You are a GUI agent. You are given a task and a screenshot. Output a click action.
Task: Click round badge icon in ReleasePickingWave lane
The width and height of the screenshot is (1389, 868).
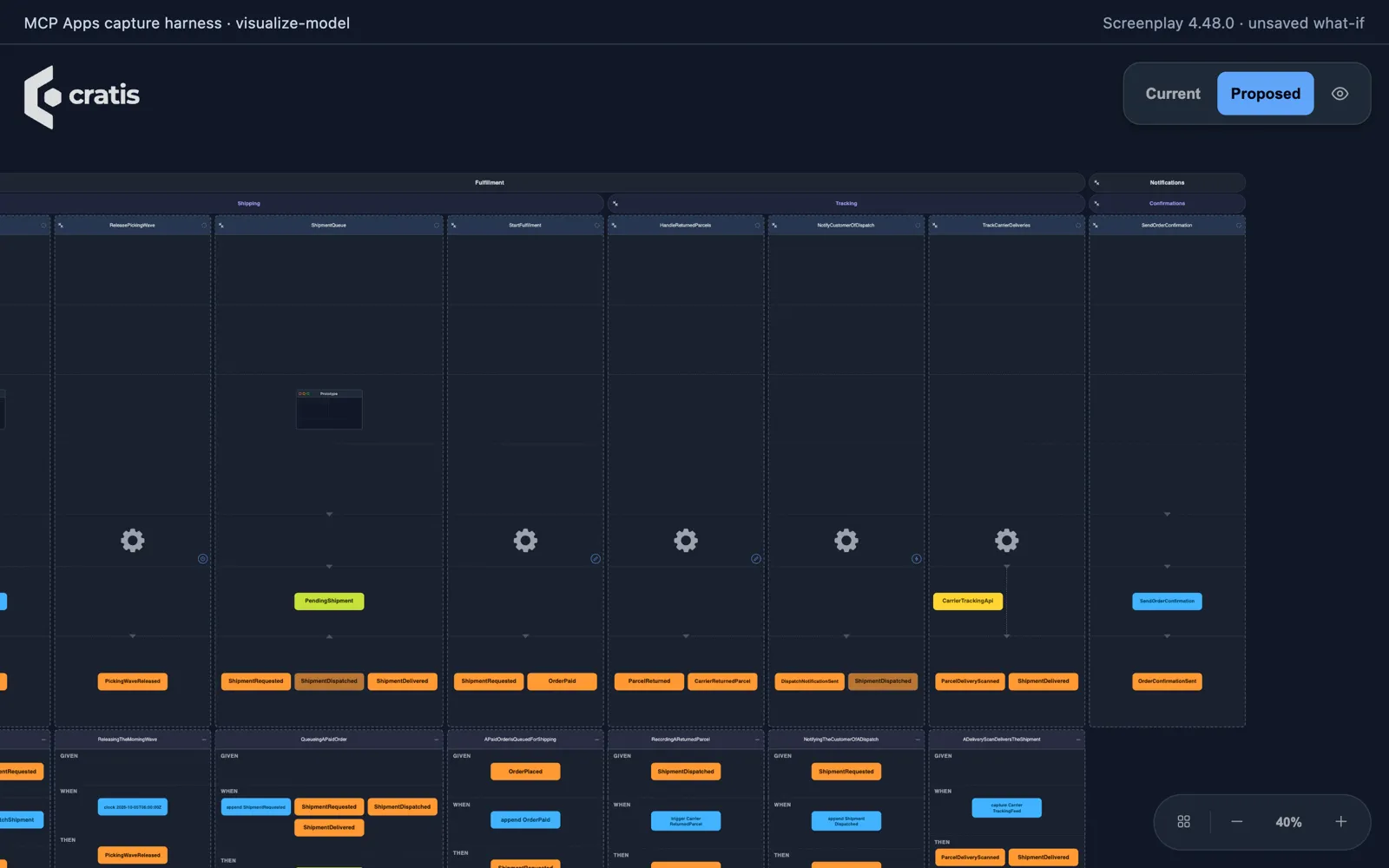coord(203,559)
